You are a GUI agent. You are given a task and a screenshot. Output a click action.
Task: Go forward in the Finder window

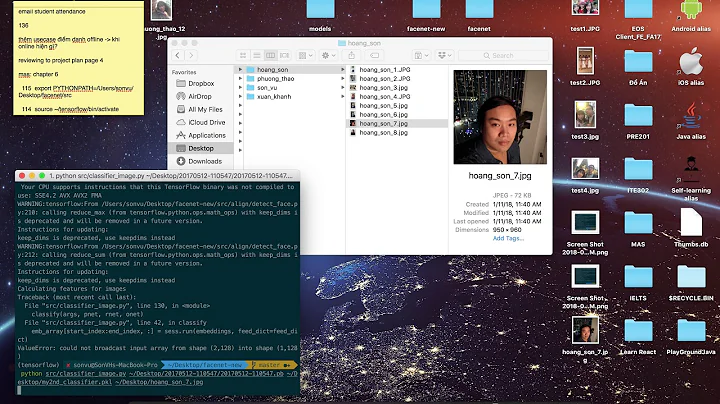(x=191, y=56)
